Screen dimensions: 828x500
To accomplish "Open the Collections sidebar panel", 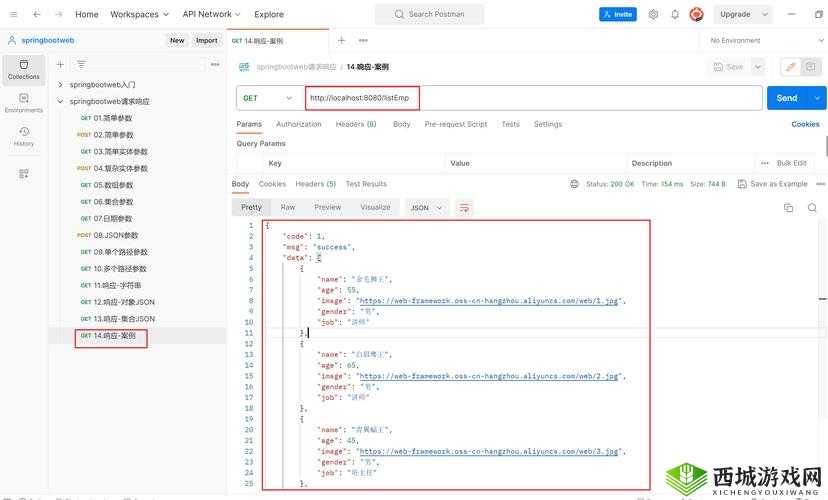I will coord(24,68).
